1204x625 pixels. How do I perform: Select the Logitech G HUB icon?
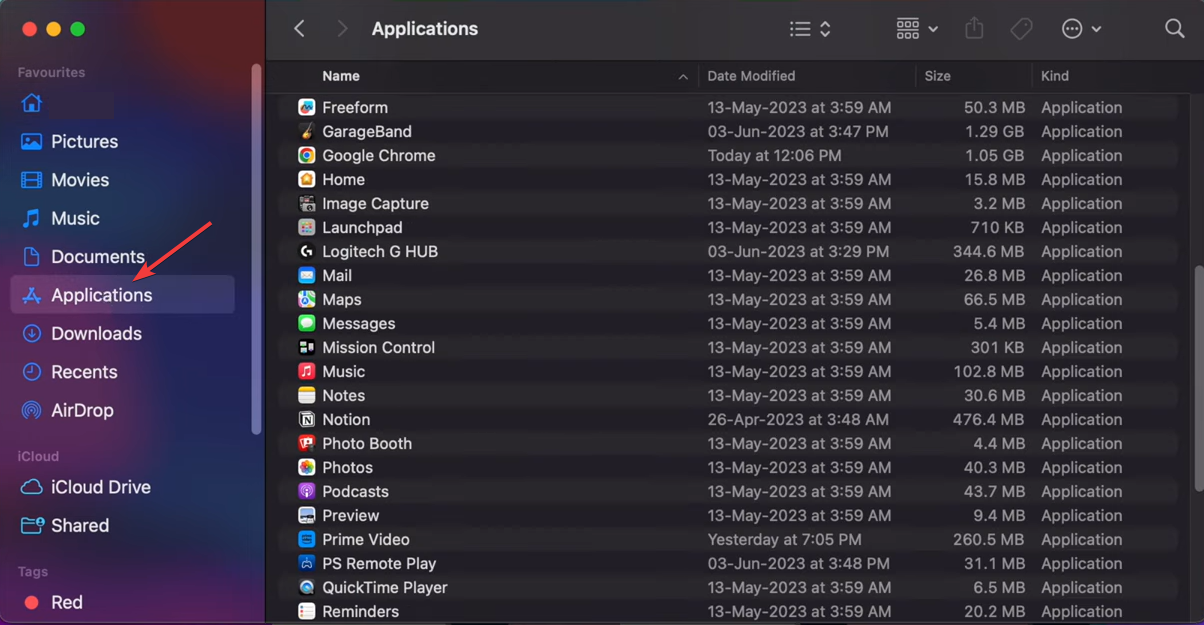[307, 251]
